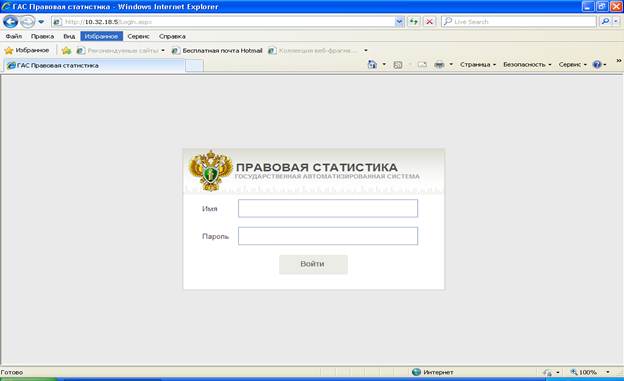Click the Имя username input field
This screenshot has height=381, width=624.
point(328,208)
